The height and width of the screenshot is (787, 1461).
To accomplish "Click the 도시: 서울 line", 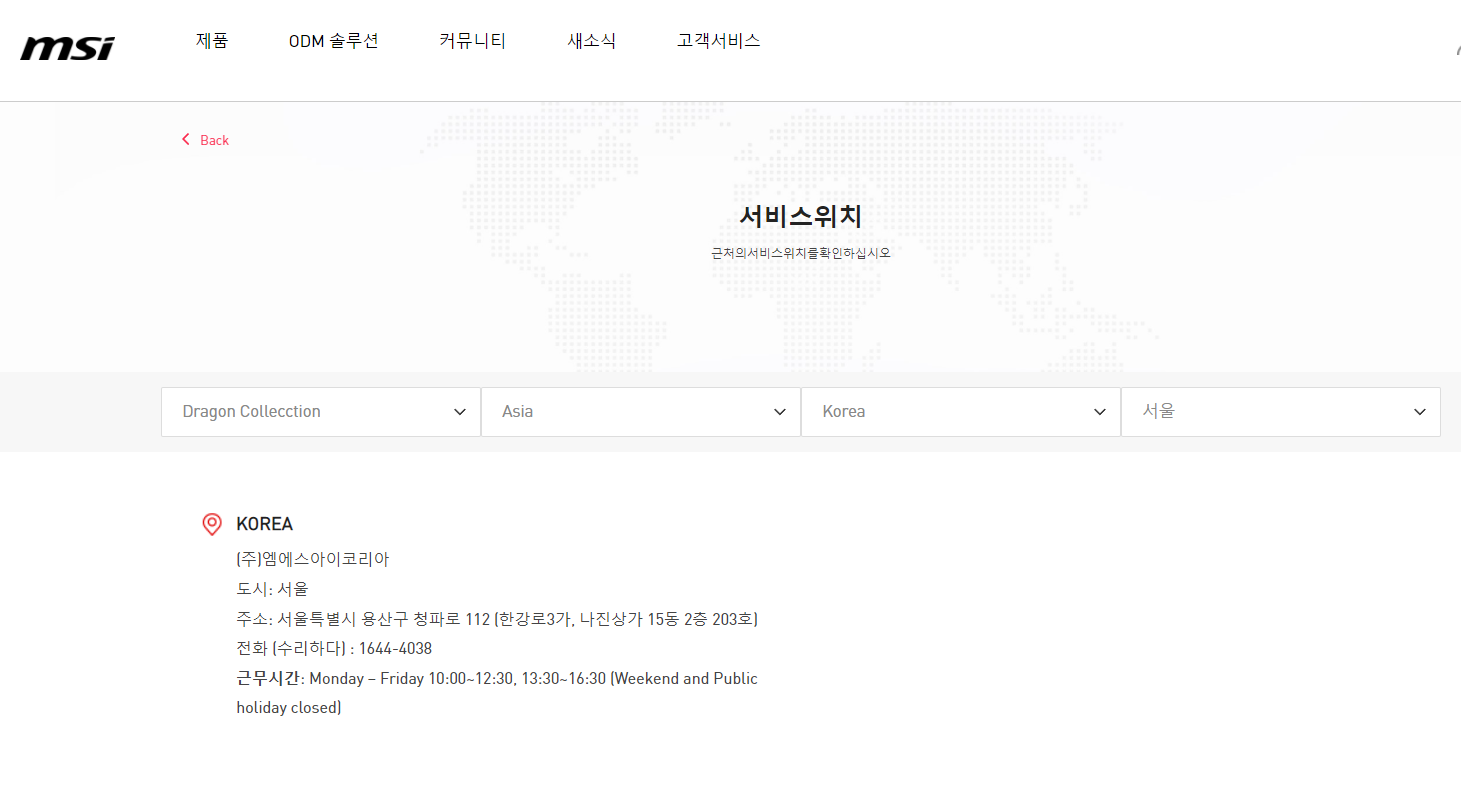I will (x=272, y=589).
